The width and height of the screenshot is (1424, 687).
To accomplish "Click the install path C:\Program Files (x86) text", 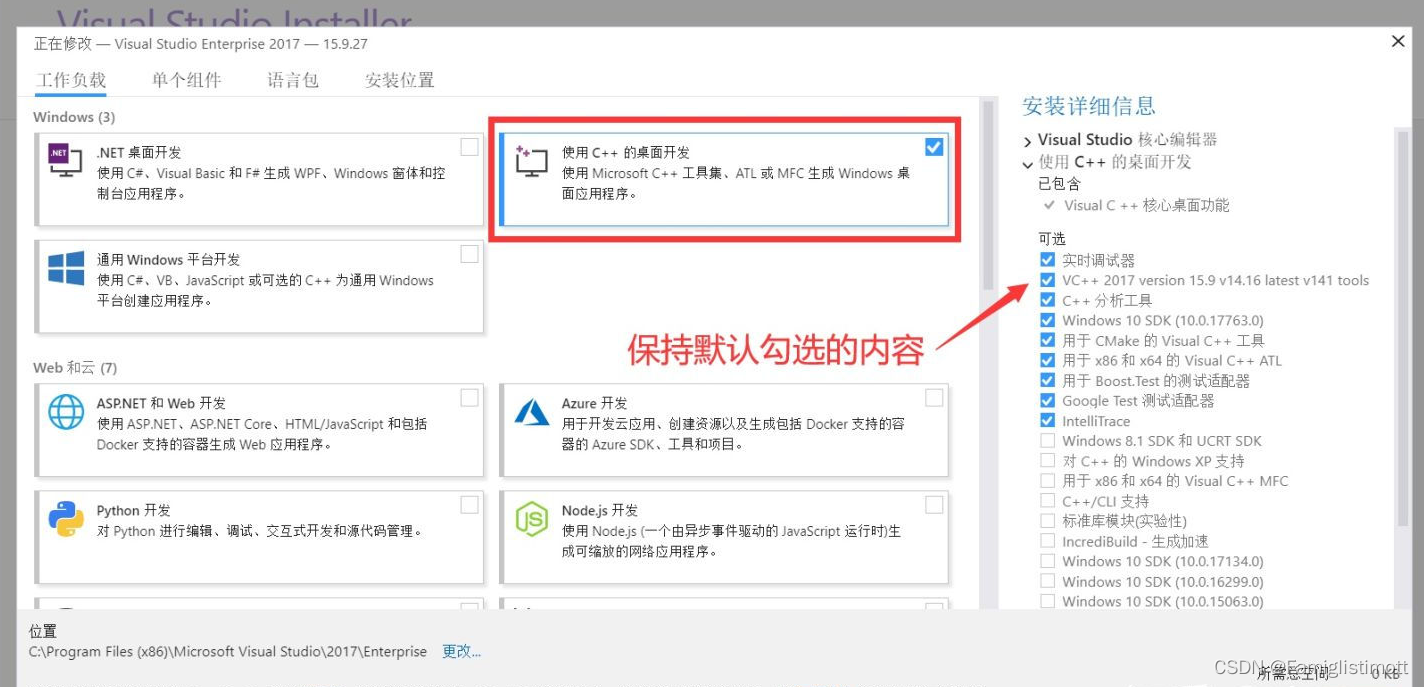I will pyautogui.click(x=228, y=651).
